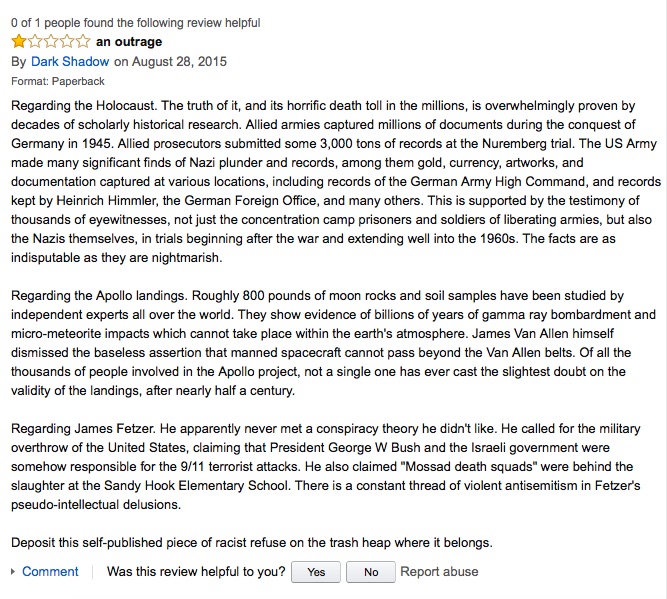Click the fifth empty rating star
Image resolution: width=667 pixels, height=599 pixels.
[x=83, y=41]
